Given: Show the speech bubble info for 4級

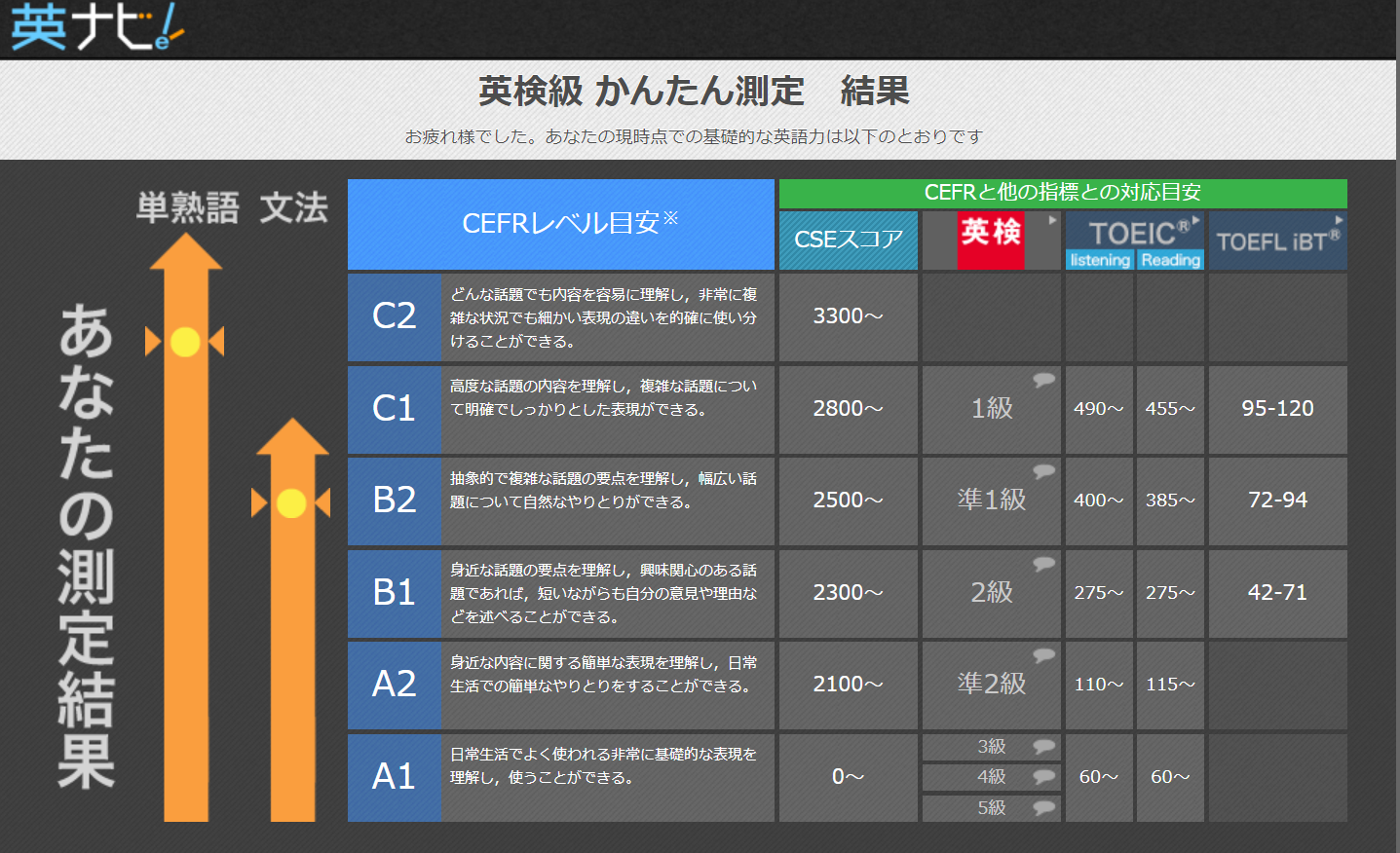Looking at the screenshot, I should point(1043,777).
